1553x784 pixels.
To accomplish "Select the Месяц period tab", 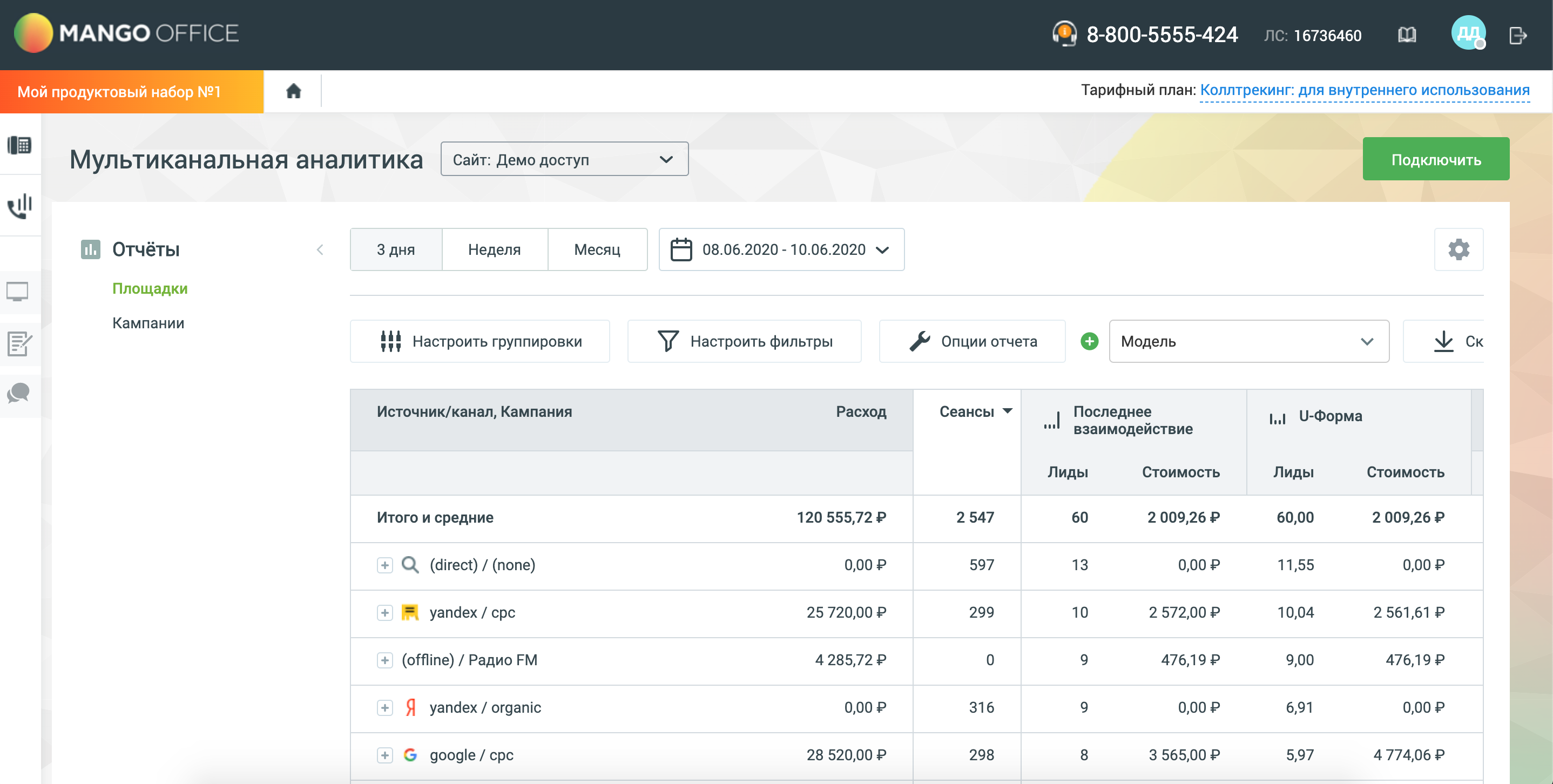I will [x=597, y=249].
